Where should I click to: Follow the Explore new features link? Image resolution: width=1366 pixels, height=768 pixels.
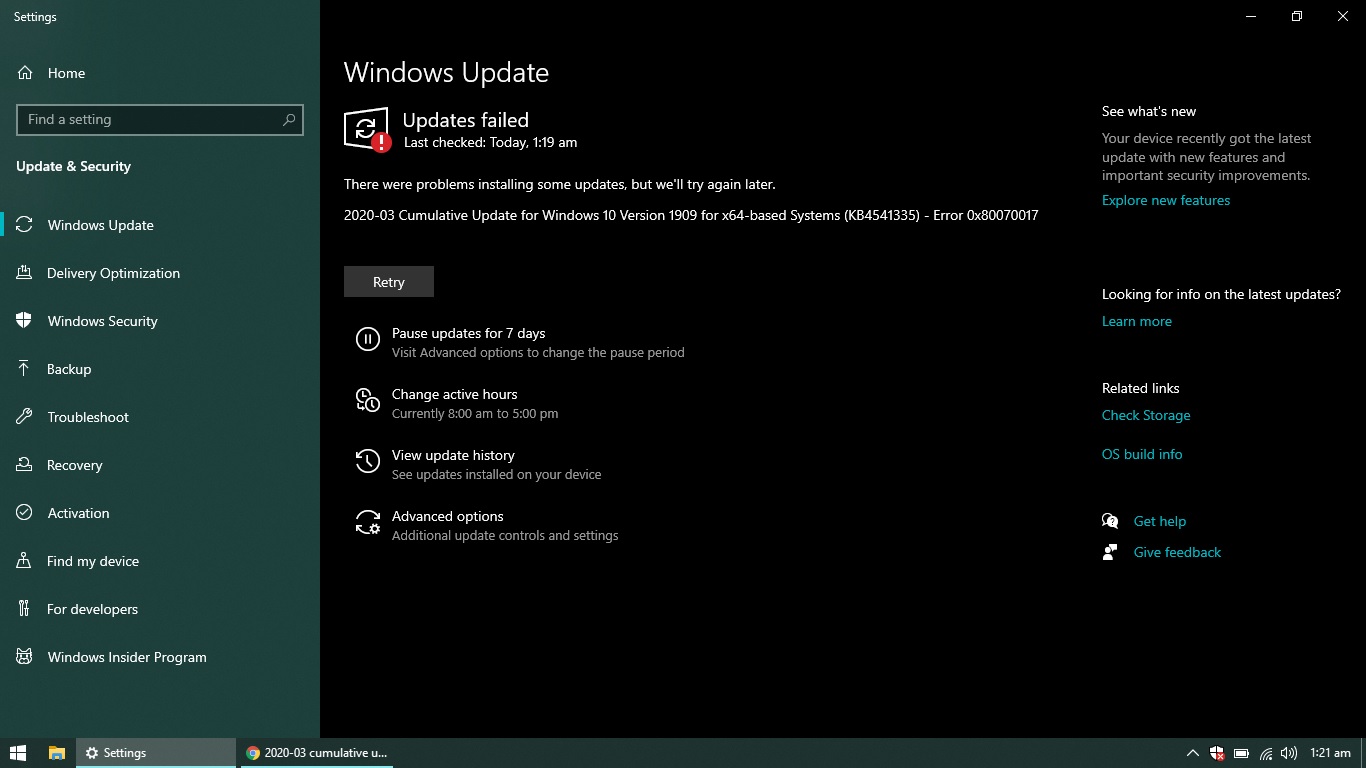[1166, 200]
